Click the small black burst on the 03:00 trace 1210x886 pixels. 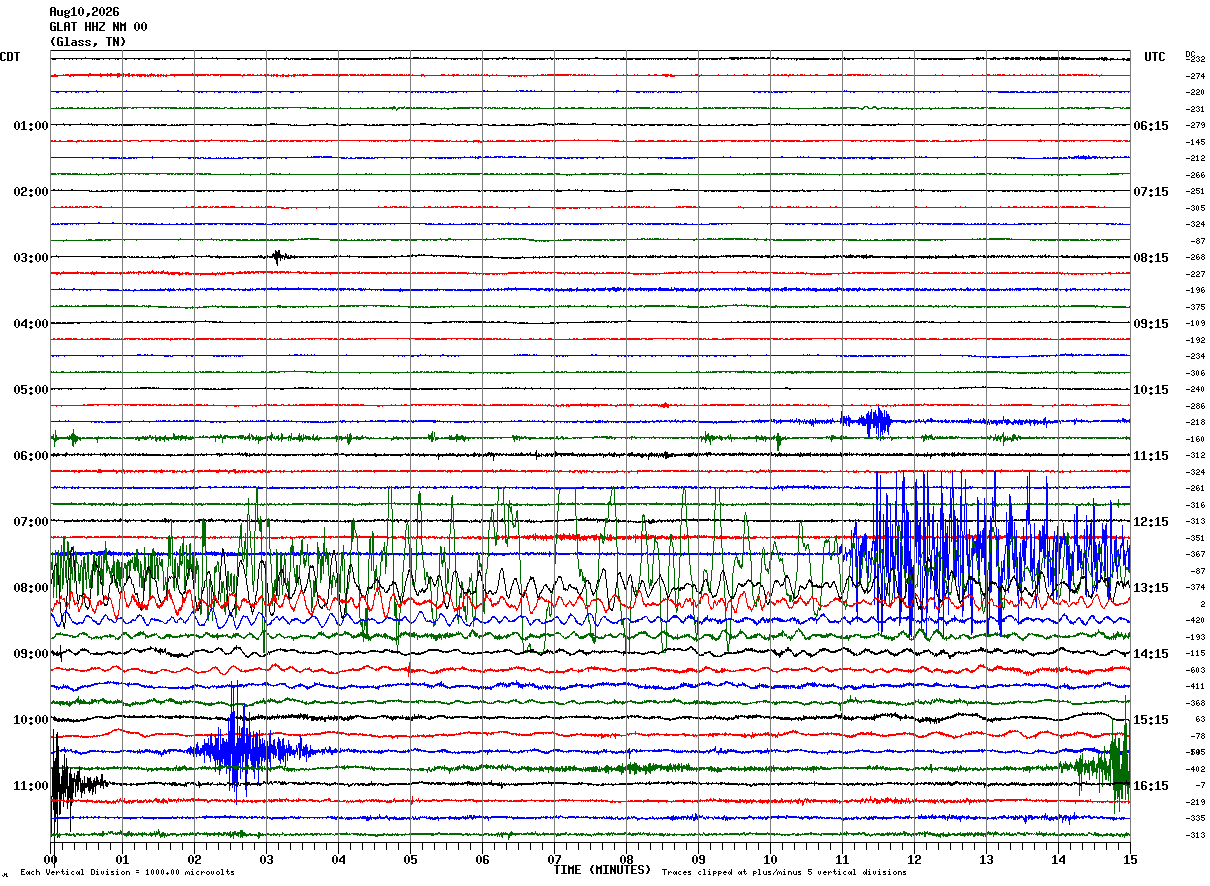tap(278, 256)
